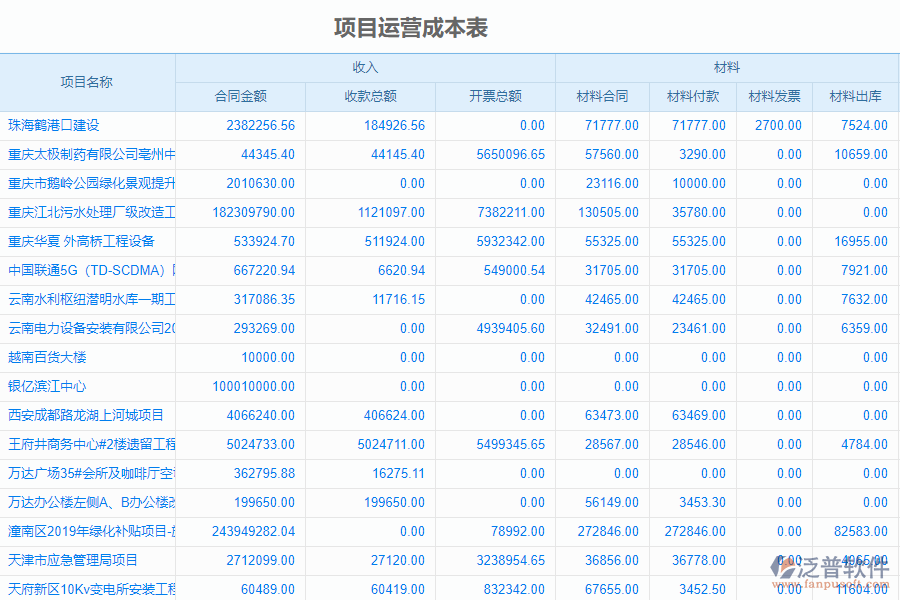The image size is (900, 600).
Task: Click the 材料 group header
Action: point(730,67)
